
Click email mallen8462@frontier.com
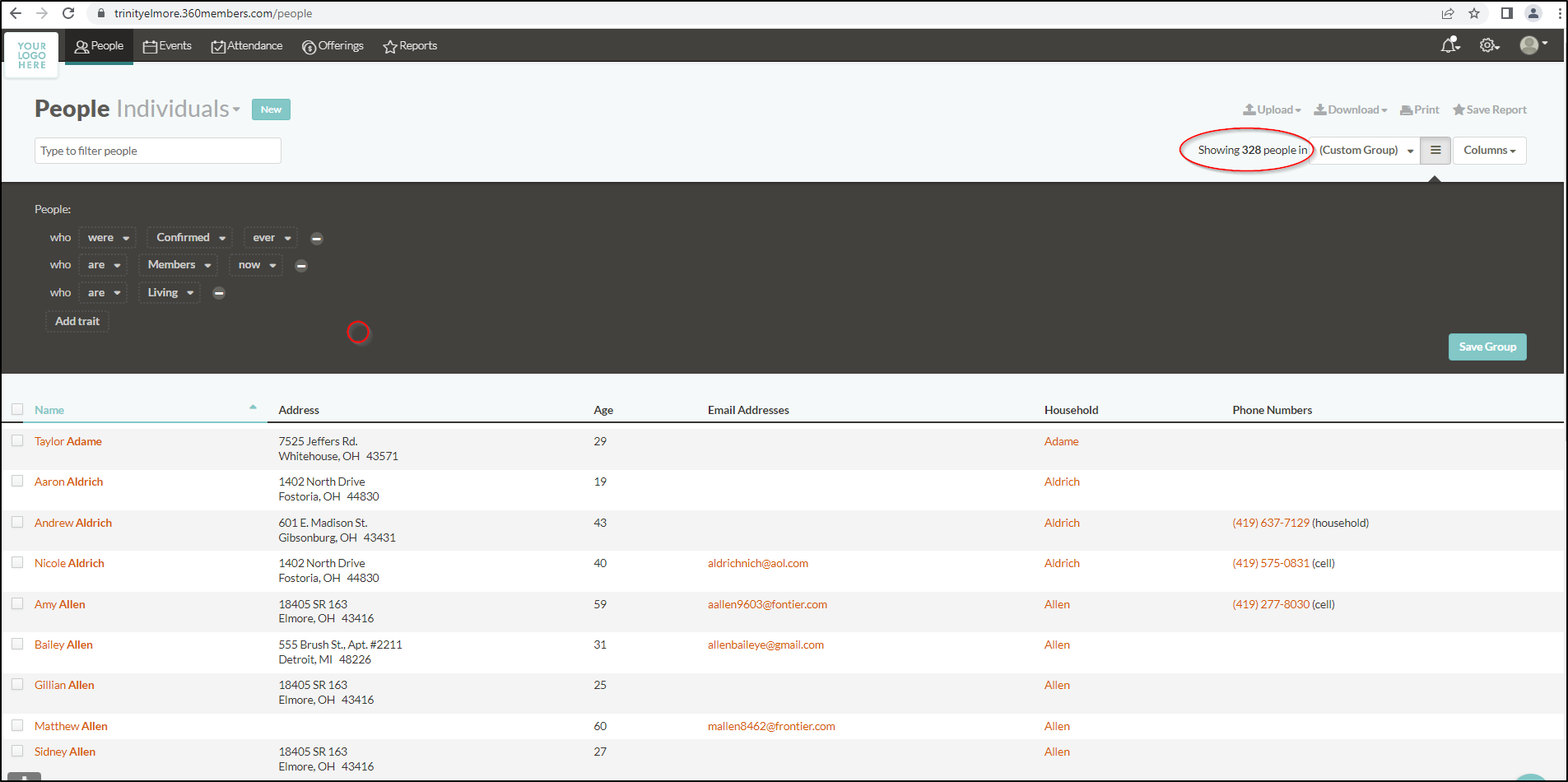(x=771, y=726)
